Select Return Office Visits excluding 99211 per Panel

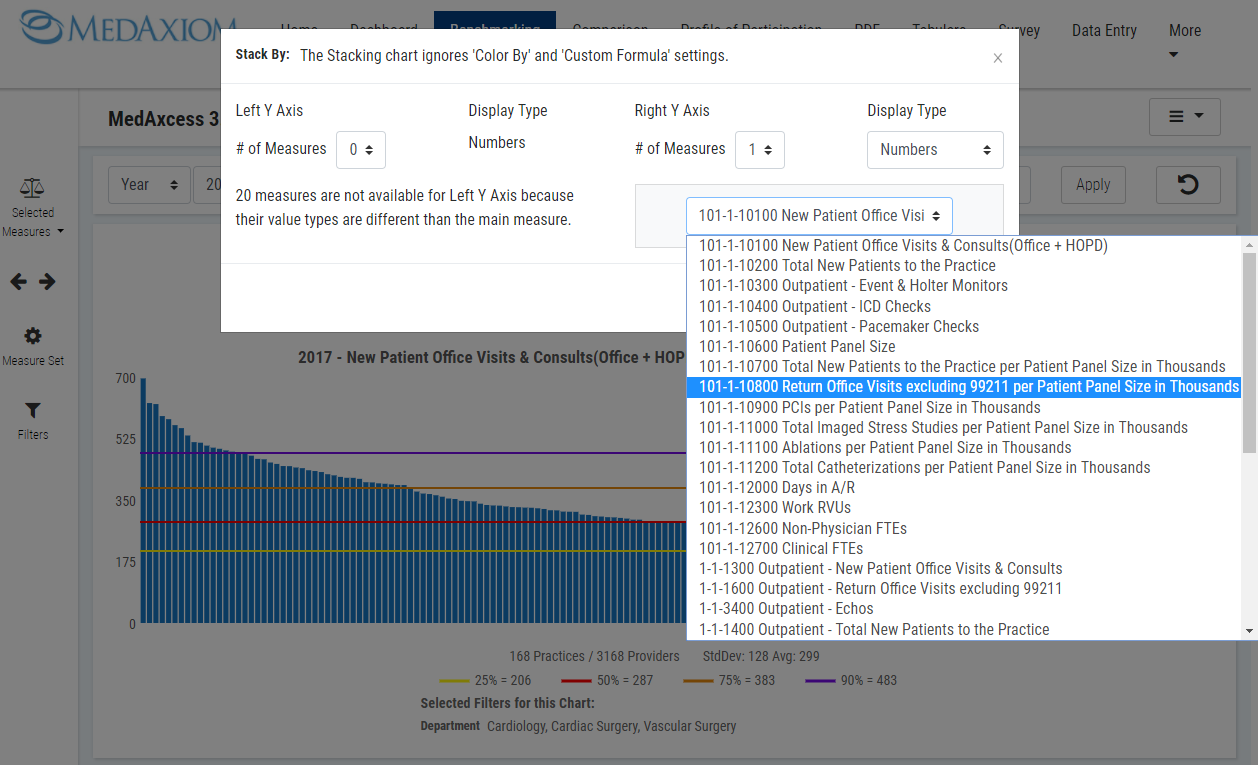(x=963, y=387)
